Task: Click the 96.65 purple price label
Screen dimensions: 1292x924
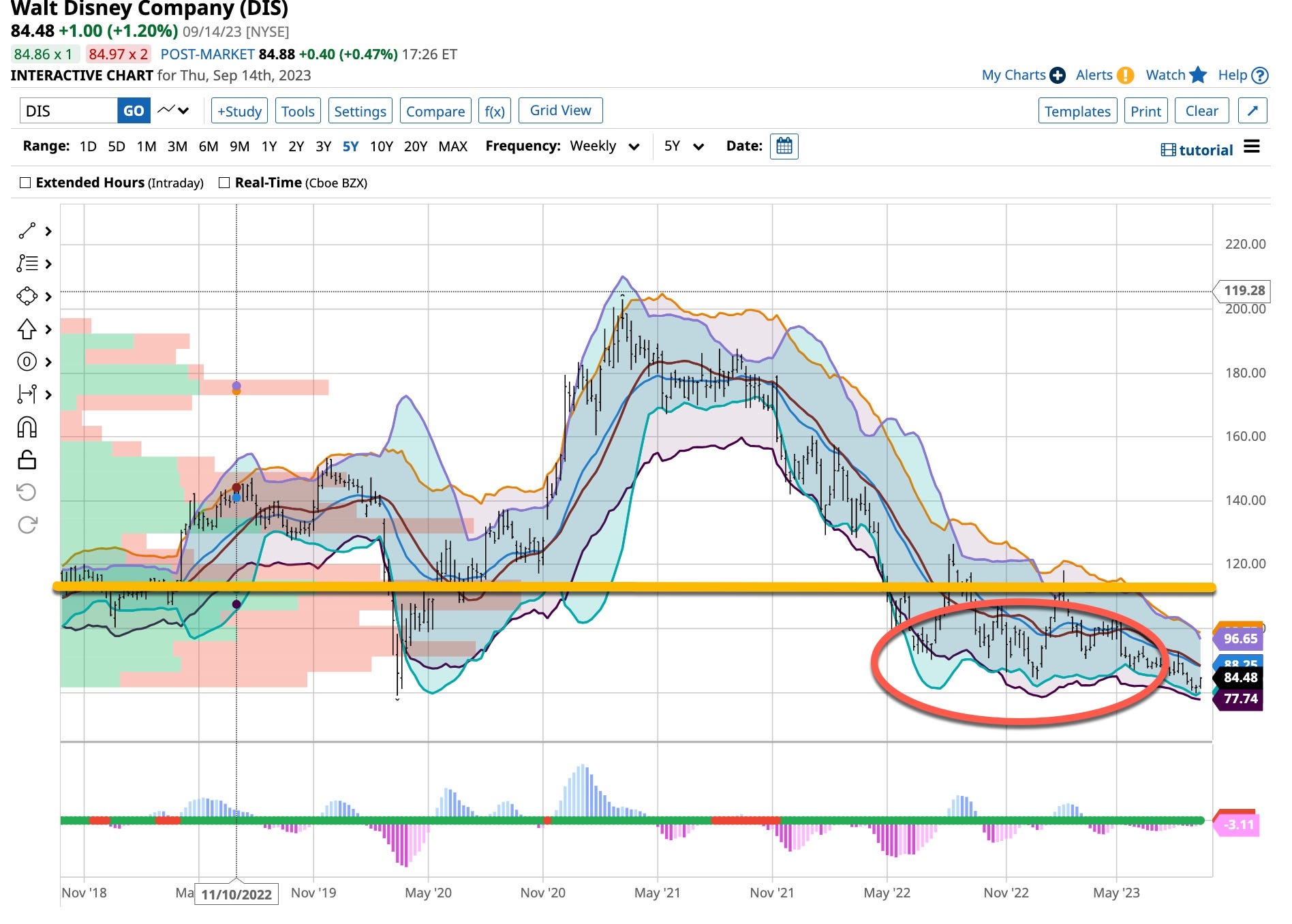Action: point(1237,638)
